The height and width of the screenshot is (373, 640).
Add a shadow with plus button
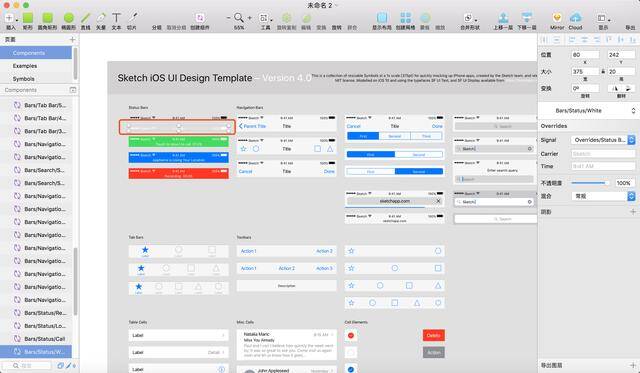click(633, 212)
